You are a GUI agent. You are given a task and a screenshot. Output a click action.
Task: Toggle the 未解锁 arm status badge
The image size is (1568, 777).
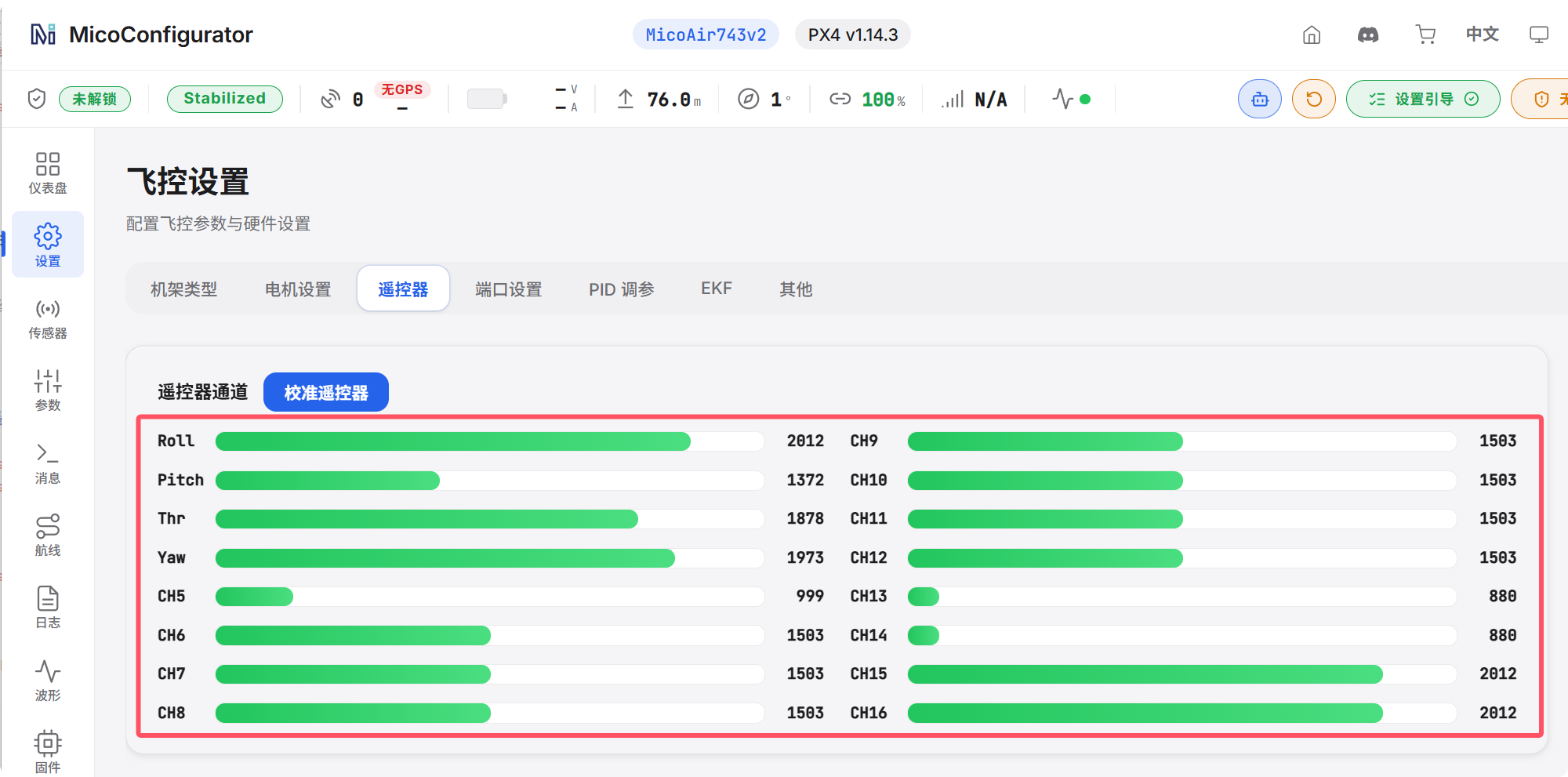[x=95, y=99]
